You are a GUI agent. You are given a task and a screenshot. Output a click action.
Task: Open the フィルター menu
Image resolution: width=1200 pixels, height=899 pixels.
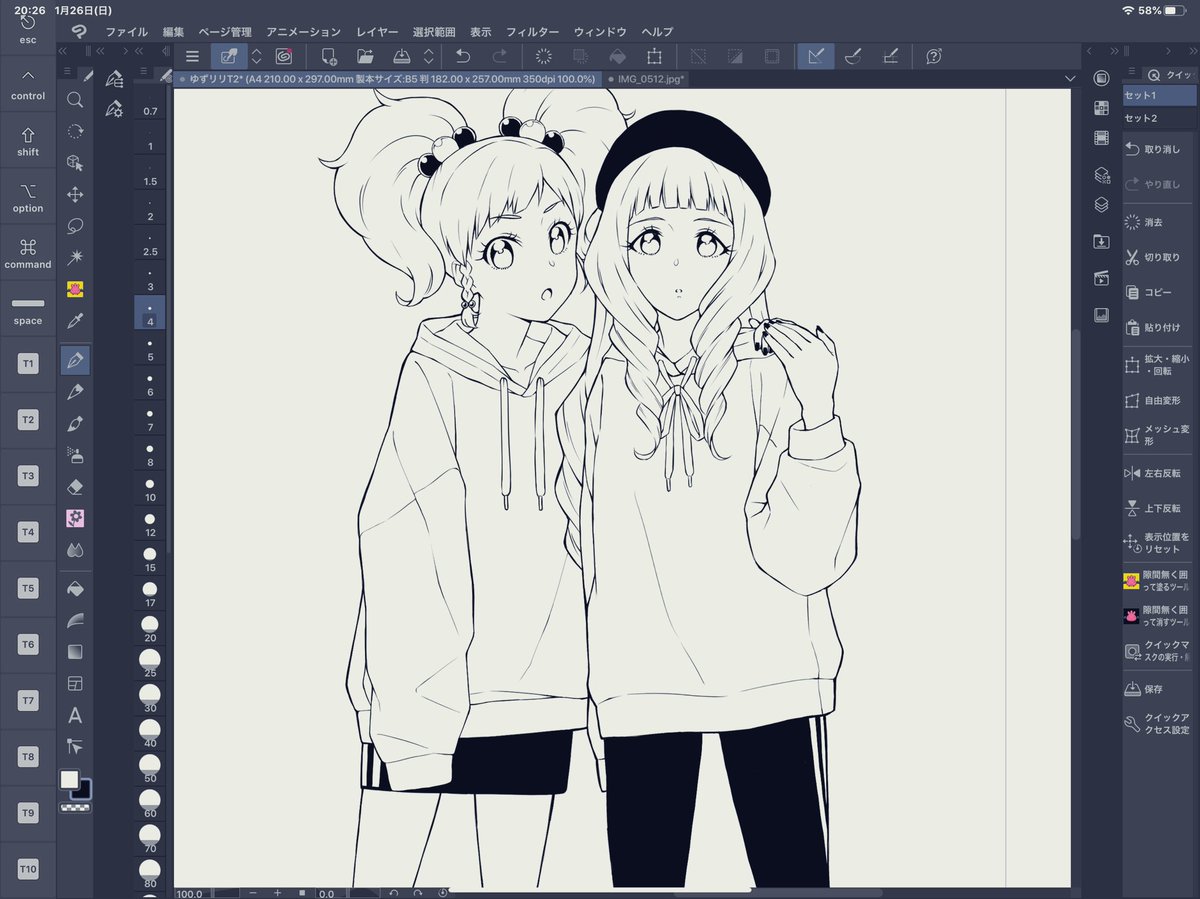point(533,32)
